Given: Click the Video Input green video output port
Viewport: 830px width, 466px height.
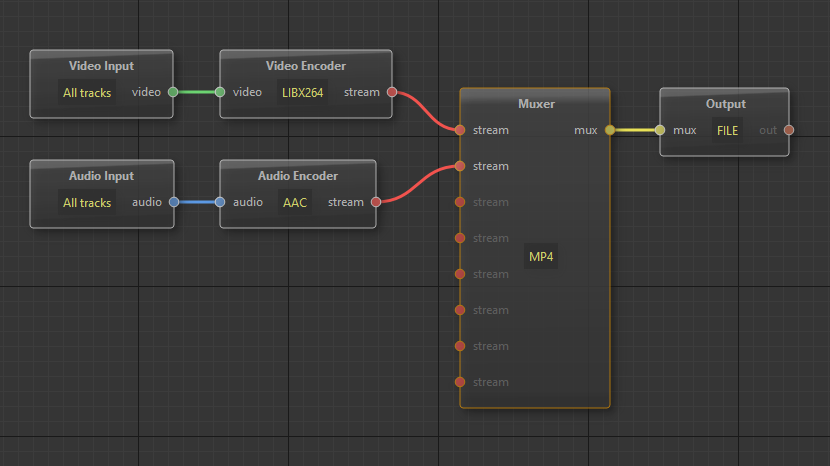Looking at the screenshot, I should coord(173,92).
